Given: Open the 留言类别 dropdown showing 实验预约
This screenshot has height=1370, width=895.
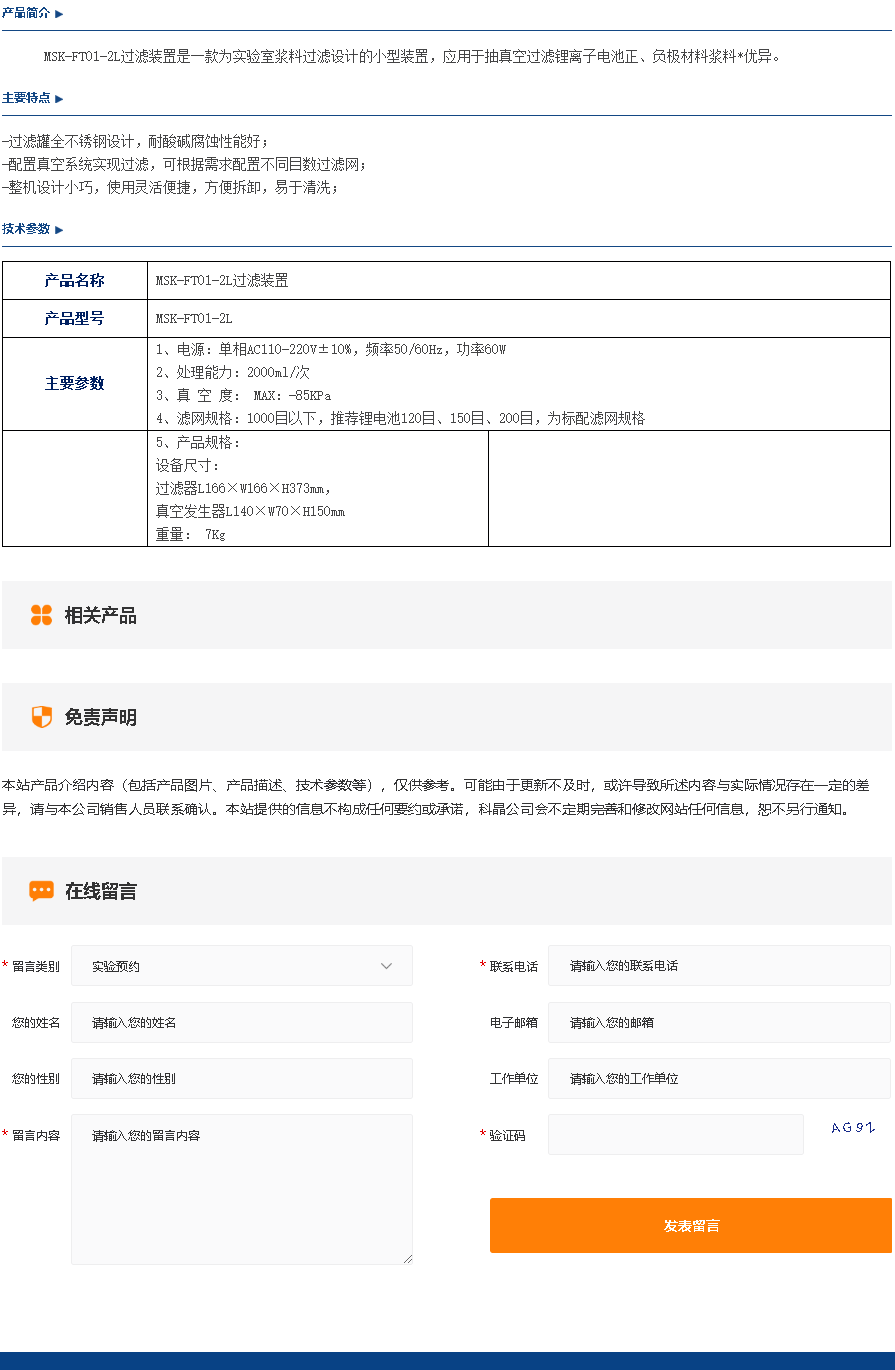Looking at the screenshot, I should coord(241,966).
